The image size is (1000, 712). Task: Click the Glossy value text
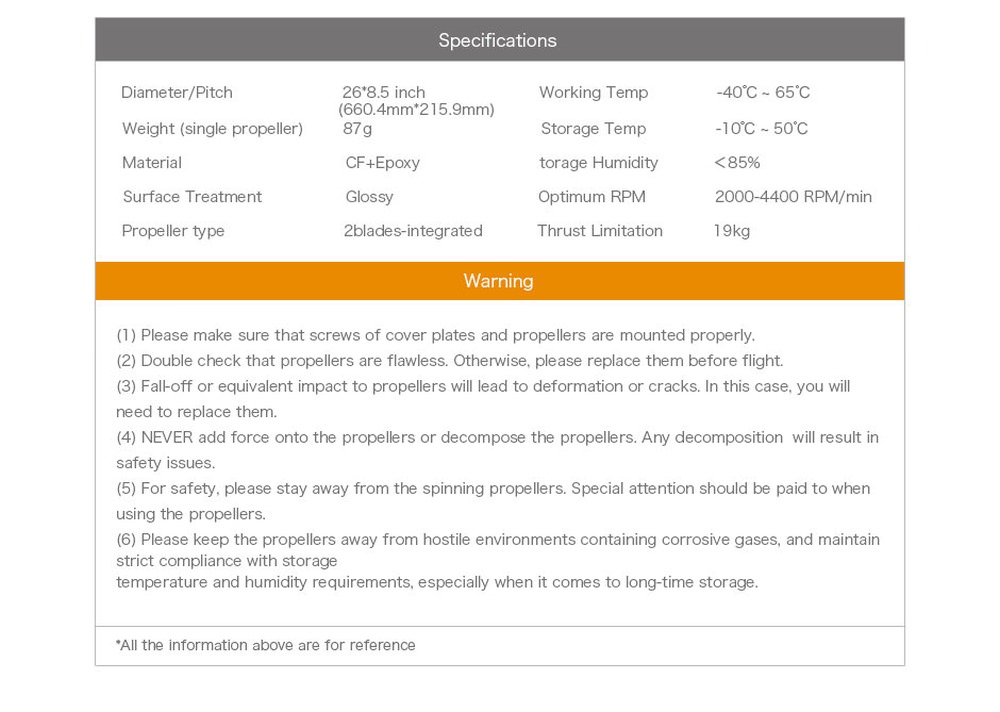(369, 197)
